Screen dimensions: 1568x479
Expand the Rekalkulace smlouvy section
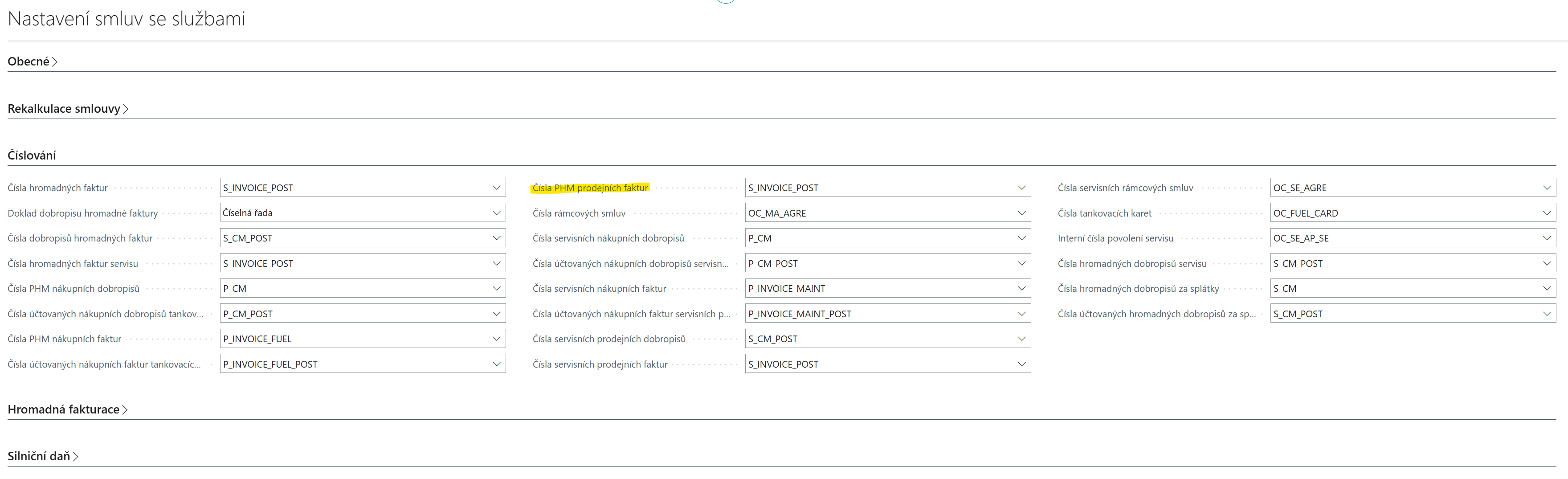pyautogui.click(x=67, y=109)
